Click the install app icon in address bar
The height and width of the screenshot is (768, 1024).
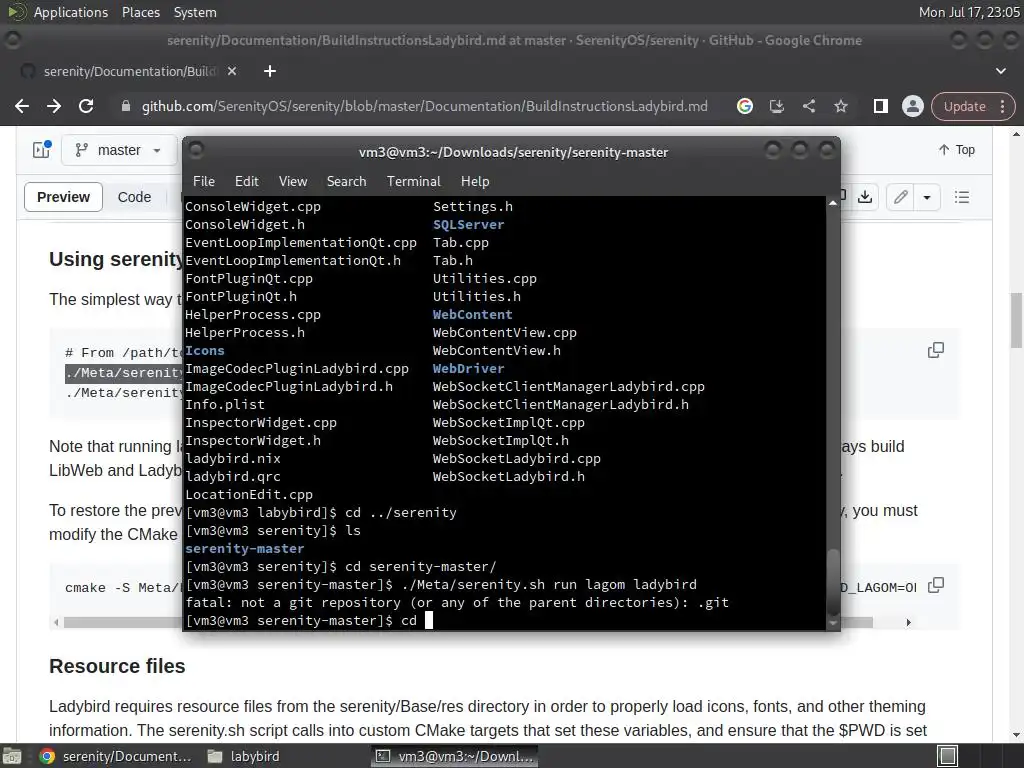point(776,106)
